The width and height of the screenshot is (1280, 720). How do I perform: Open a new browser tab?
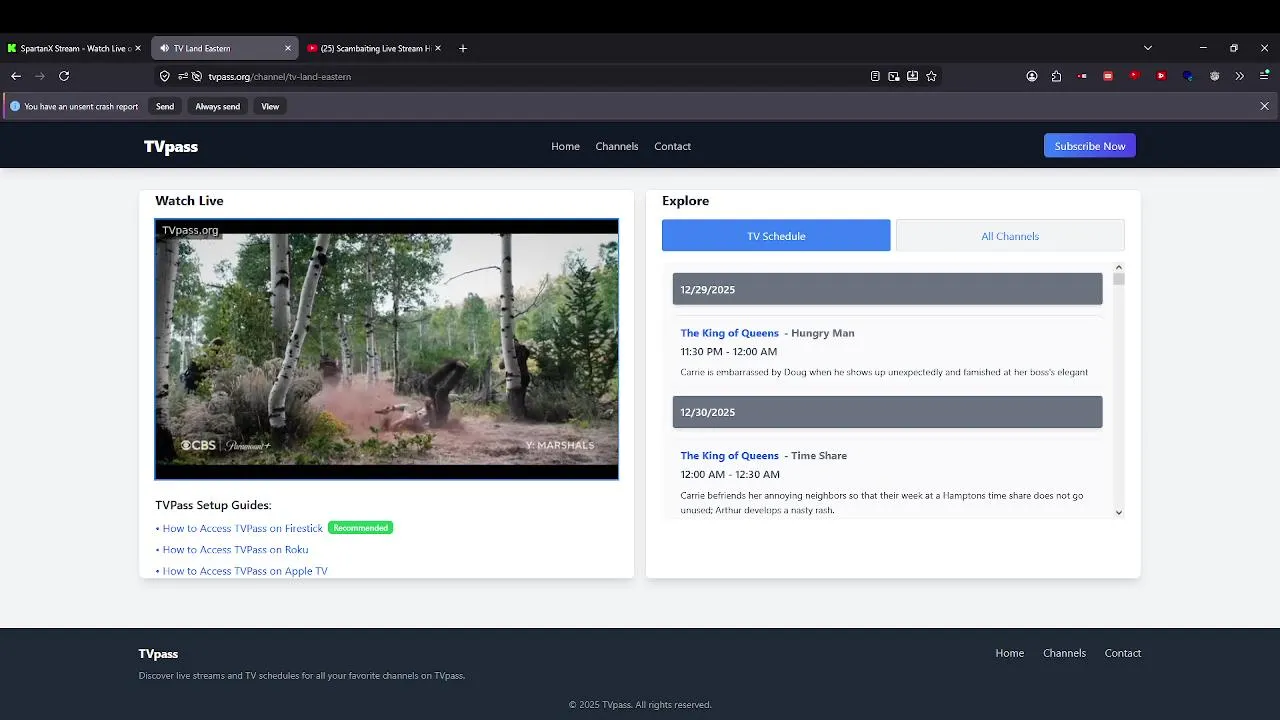462,48
